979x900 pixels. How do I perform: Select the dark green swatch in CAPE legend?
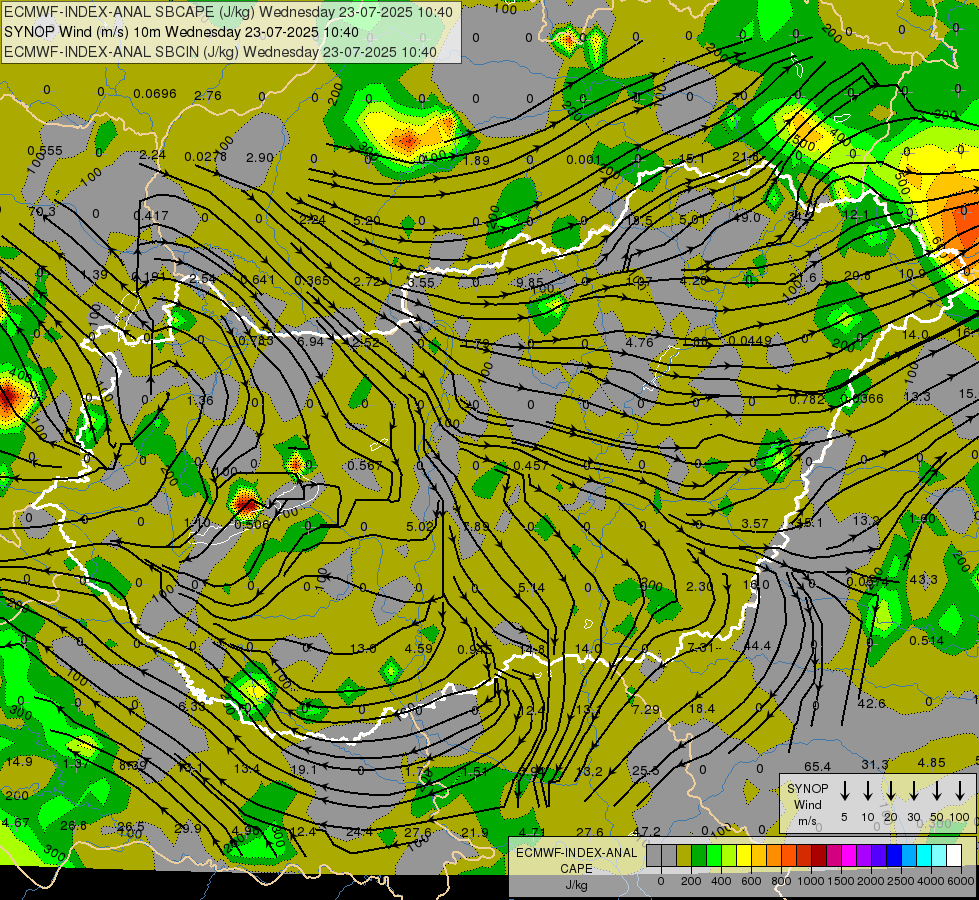pyautogui.click(x=699, y=856)
